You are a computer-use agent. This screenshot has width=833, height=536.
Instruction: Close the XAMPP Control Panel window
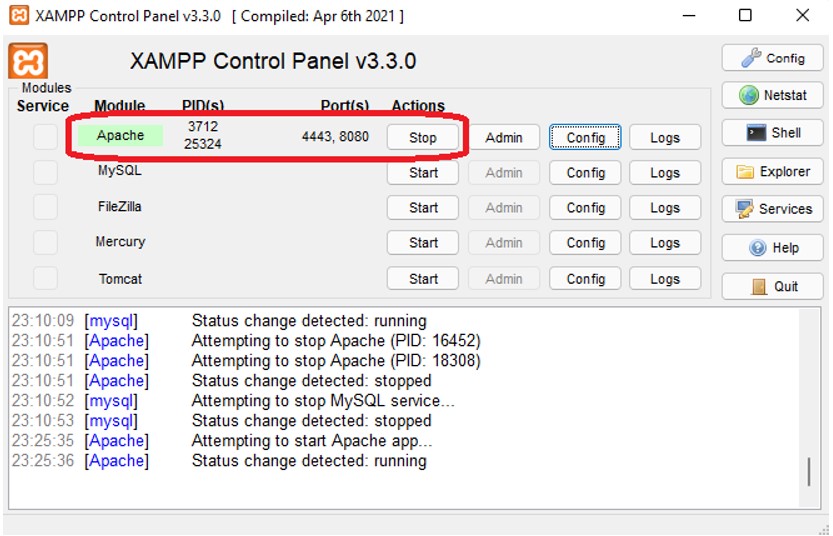pyautogui.click(x=803, y=15)
